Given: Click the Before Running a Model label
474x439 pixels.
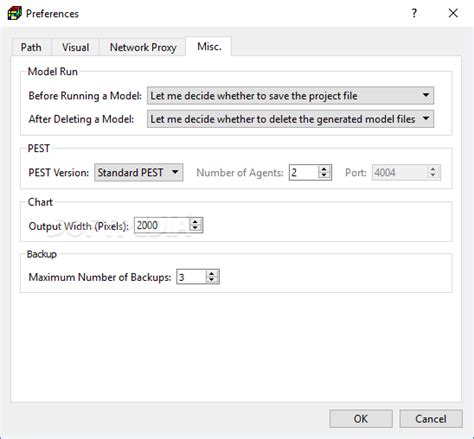Looking at the screenshot, I should (85, 96).
